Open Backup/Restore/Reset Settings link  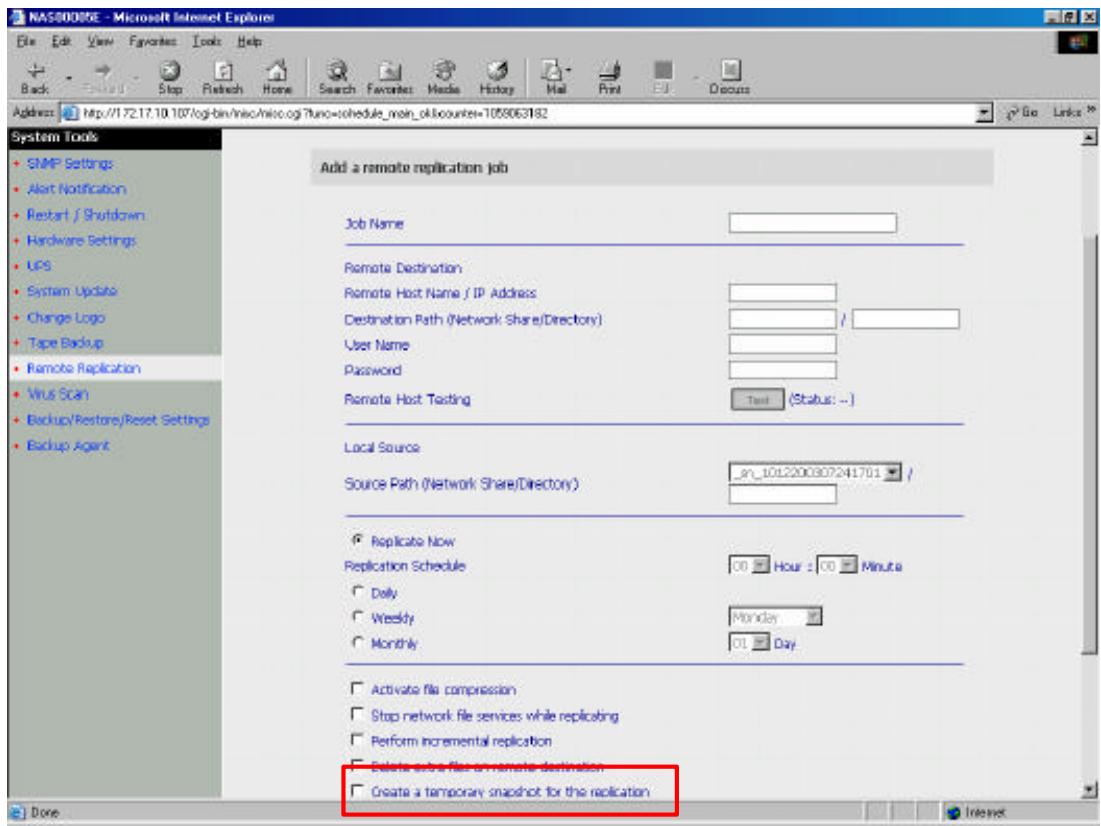click(x=118, y=419)
